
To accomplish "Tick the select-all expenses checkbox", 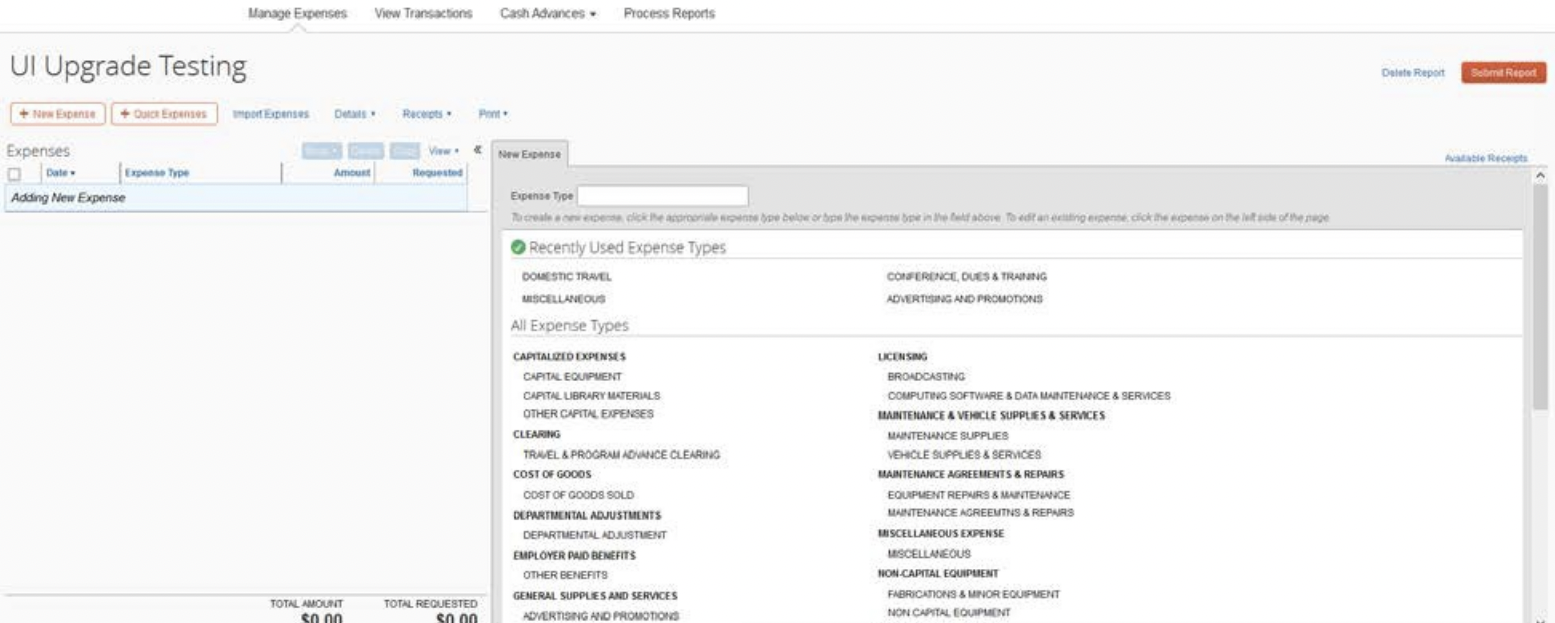I will [14, 174].
